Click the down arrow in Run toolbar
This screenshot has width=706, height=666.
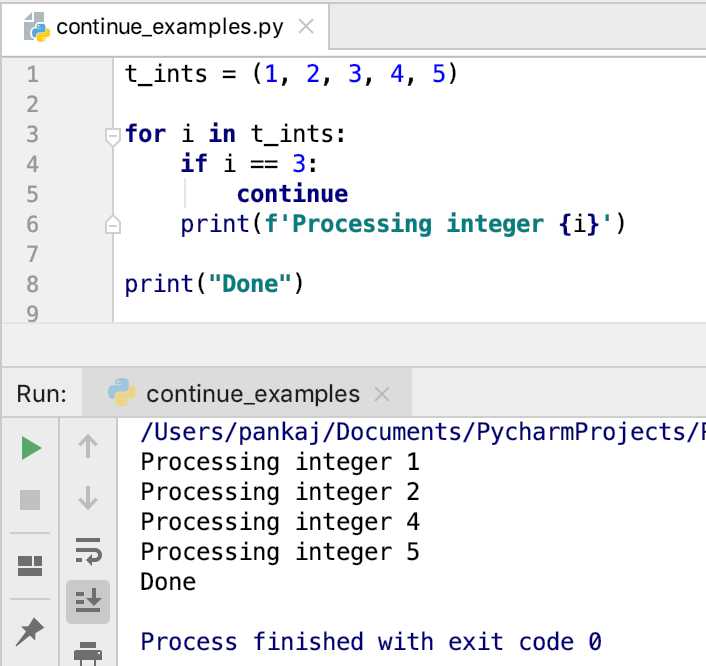[x=88, y=497]
